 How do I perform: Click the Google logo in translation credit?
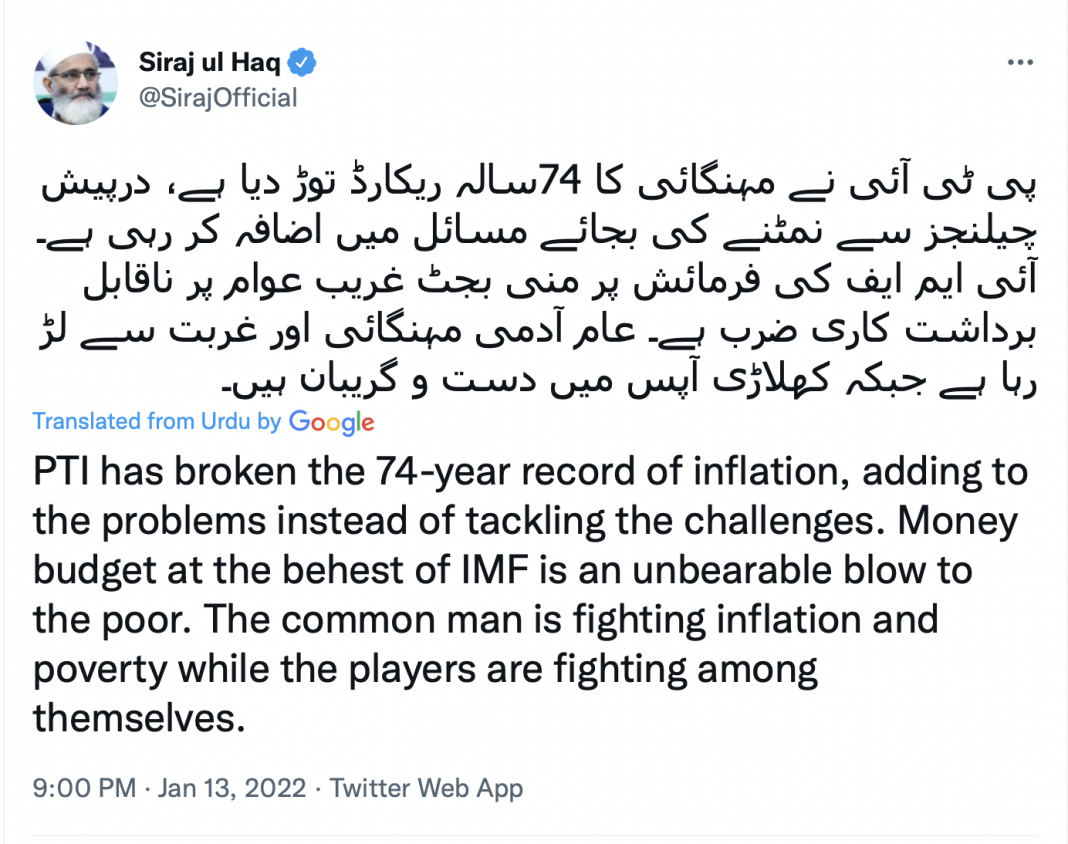[331, 422]
